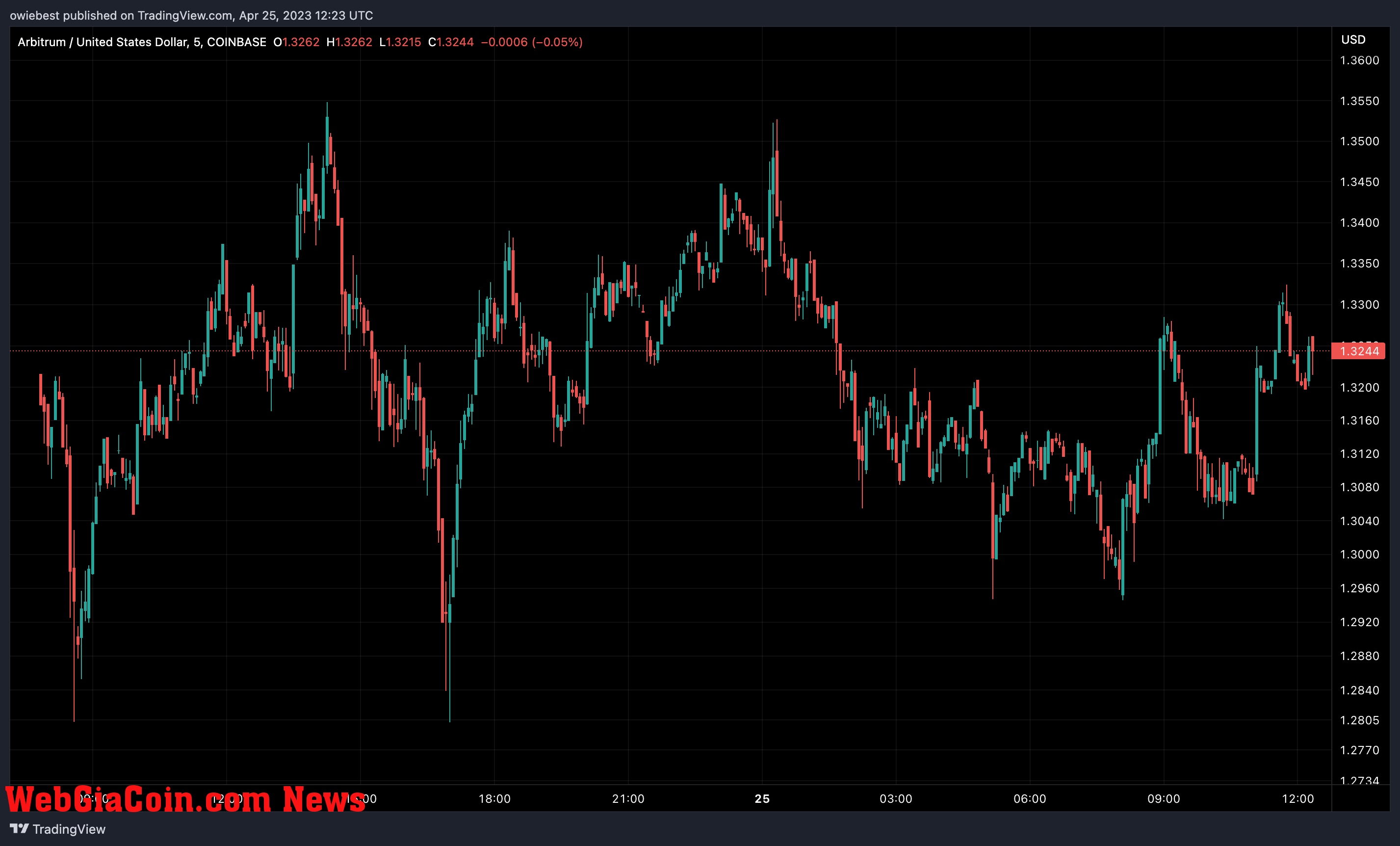Click the 1.3080 price axis label
Screen dimensions: 1400x846
[x=1360, y=487]
